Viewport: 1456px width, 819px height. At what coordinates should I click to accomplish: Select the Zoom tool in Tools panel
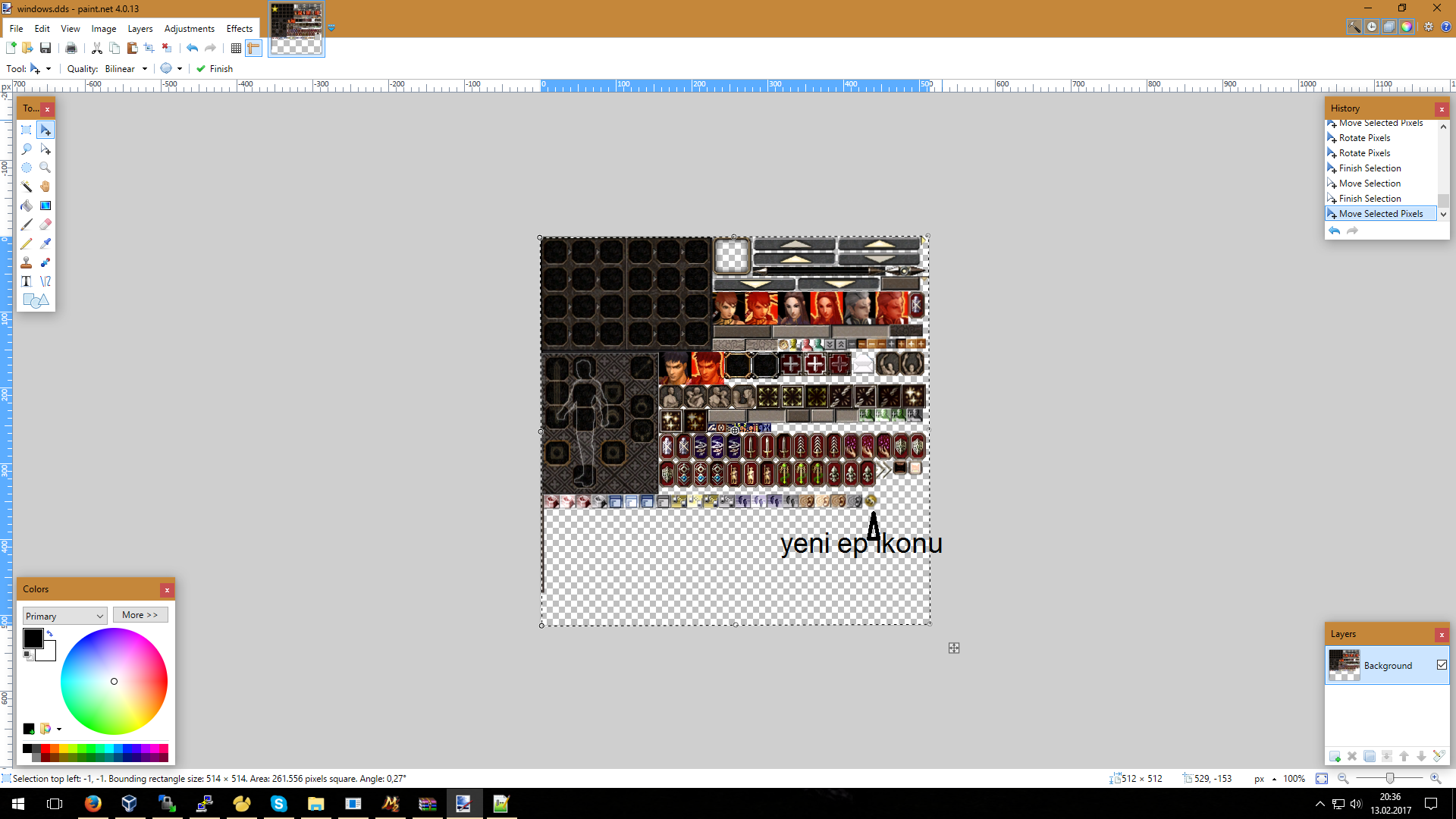point(45,168)
